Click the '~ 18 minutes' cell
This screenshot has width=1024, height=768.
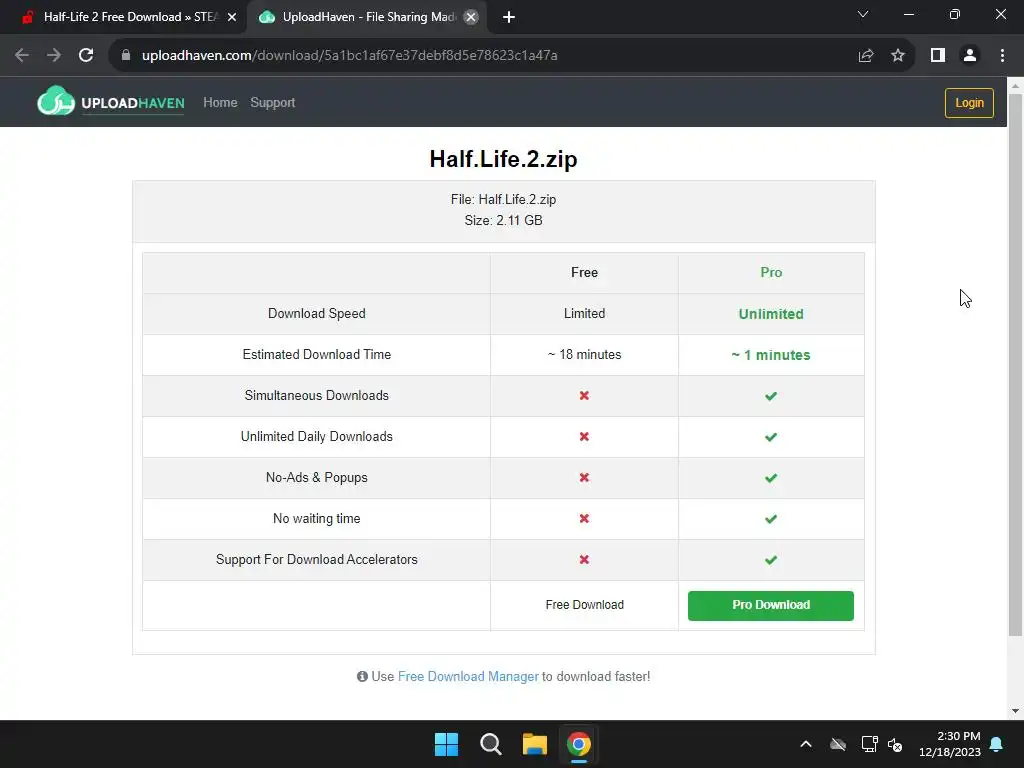click(584, 355)
